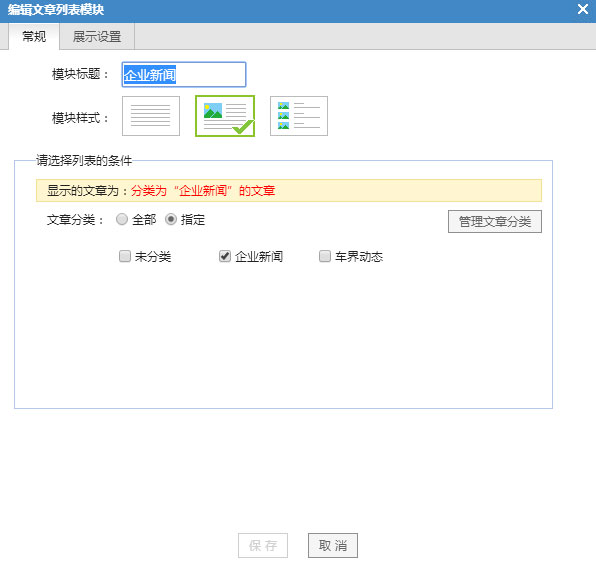Uncheck the 企业新闻 category checkbox

pos(225,256)
